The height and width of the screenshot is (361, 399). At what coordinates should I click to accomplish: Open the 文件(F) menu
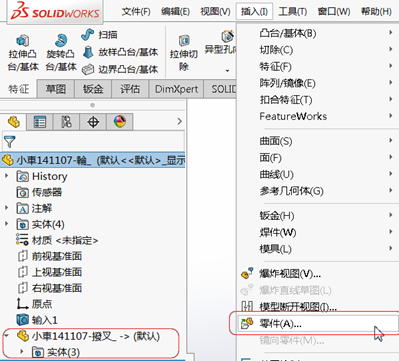136,12
